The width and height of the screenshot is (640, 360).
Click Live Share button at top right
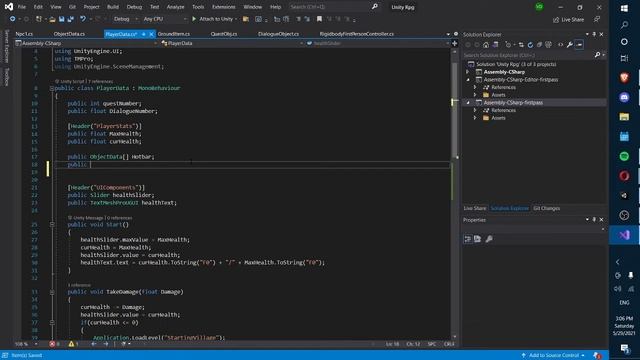point(569,20)
